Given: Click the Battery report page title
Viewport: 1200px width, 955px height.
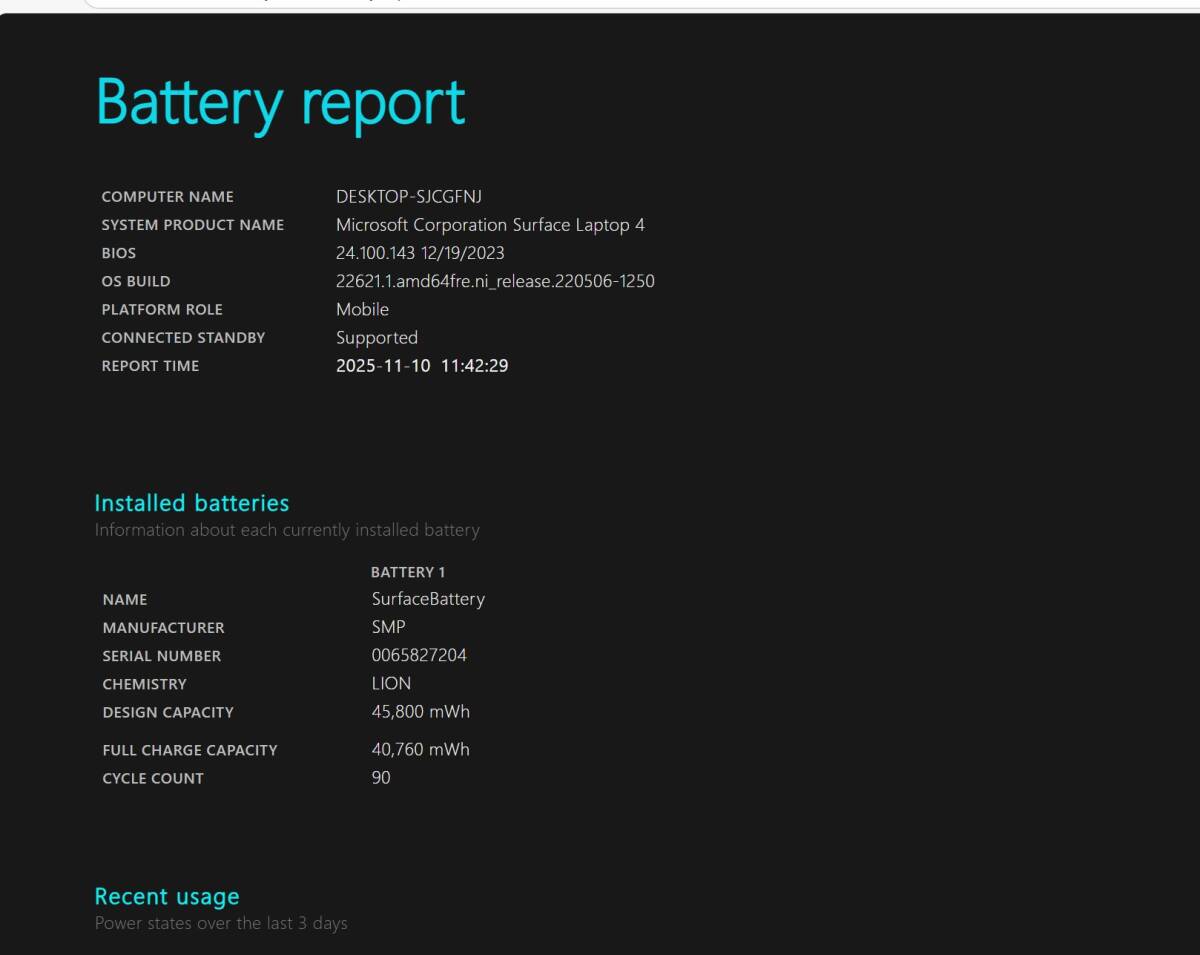Looking at the screenshot, I should coord(280,102).
